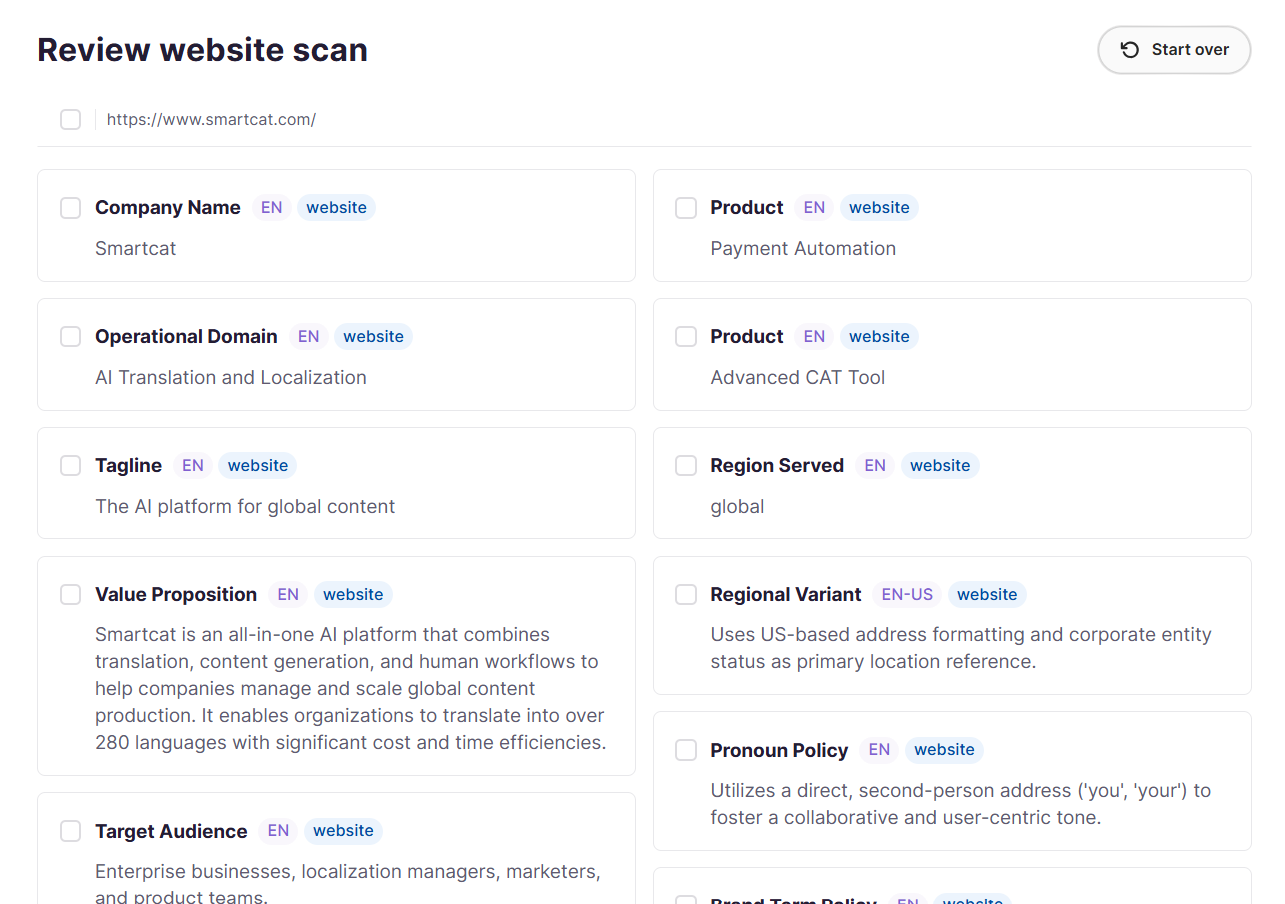Click the EN tag beside Operational Domain
The image size is (1285, 904).
coord(309,337)
